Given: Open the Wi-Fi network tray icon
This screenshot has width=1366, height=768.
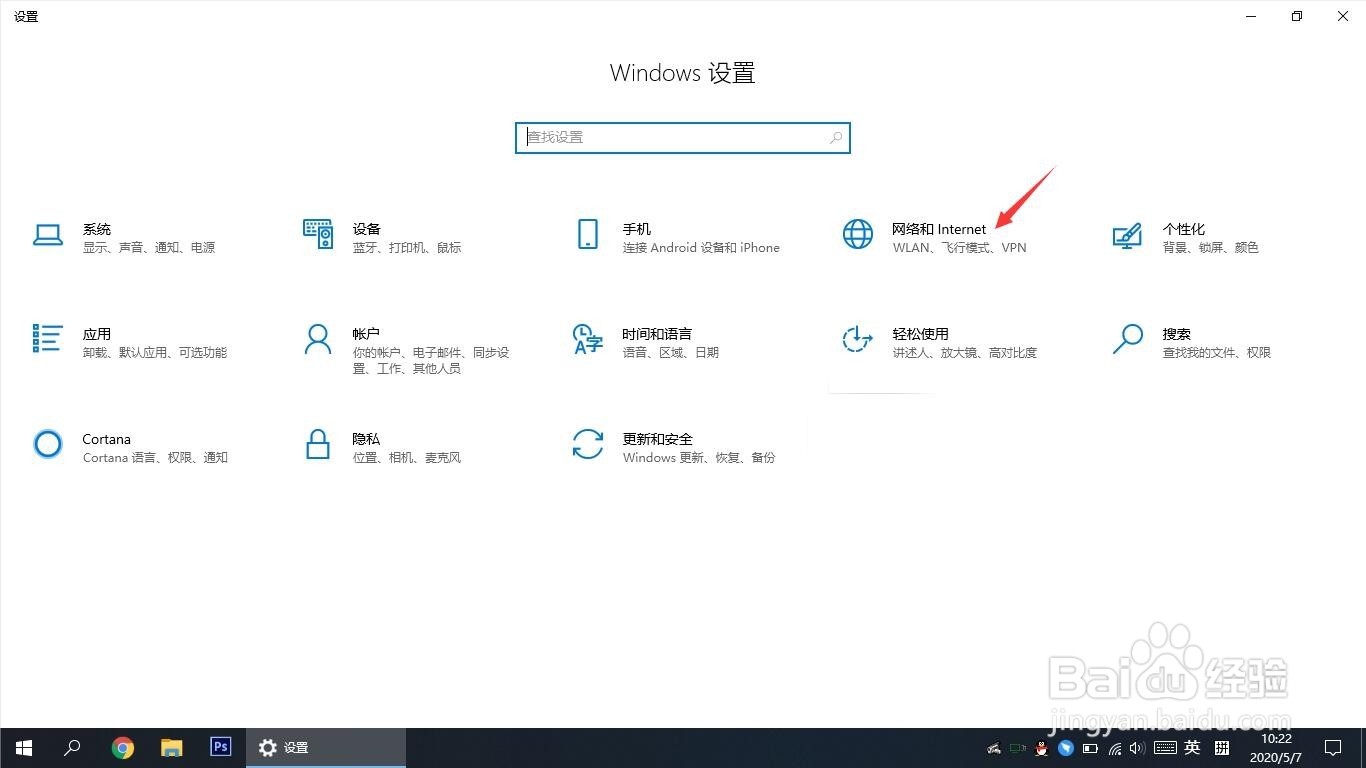Looking at the screenshot, I should (x=1114, y=748).
